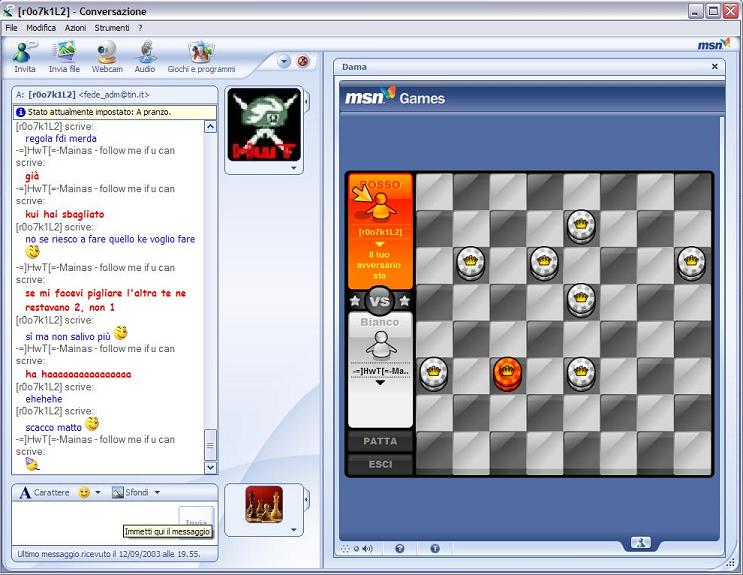Click the VS badge between the players
Image resolution: width=743 pixels, height=575 pixels.
pyautogui.click(x=380, y=301)
